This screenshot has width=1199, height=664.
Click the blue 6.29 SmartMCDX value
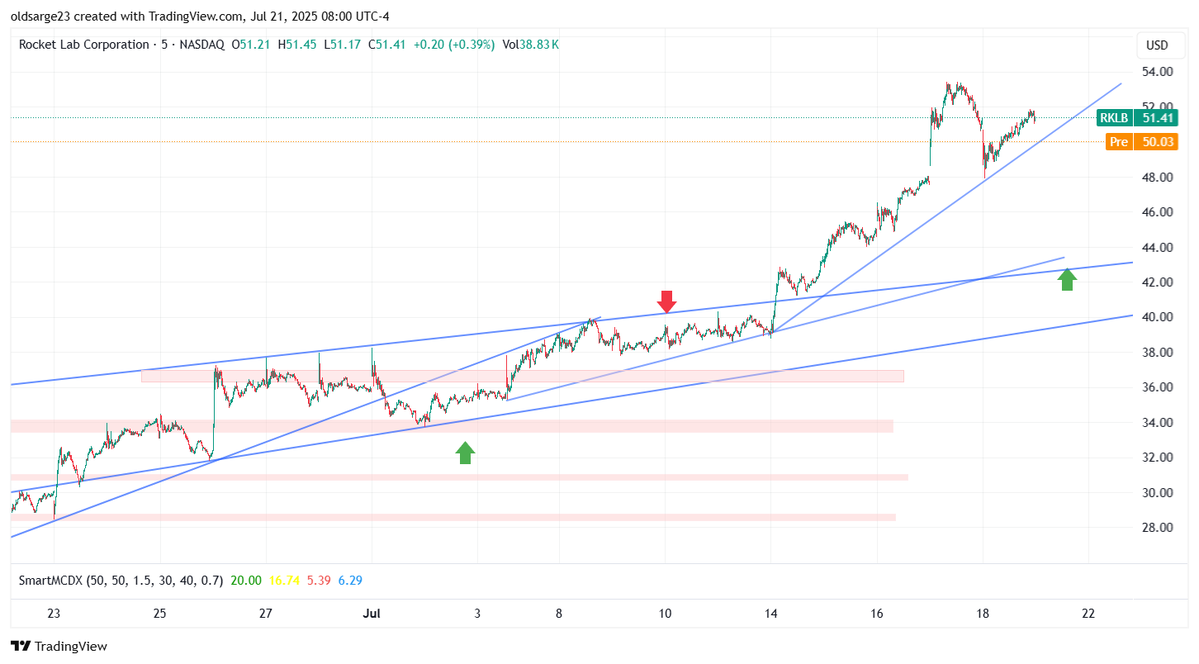pos(350,581)
